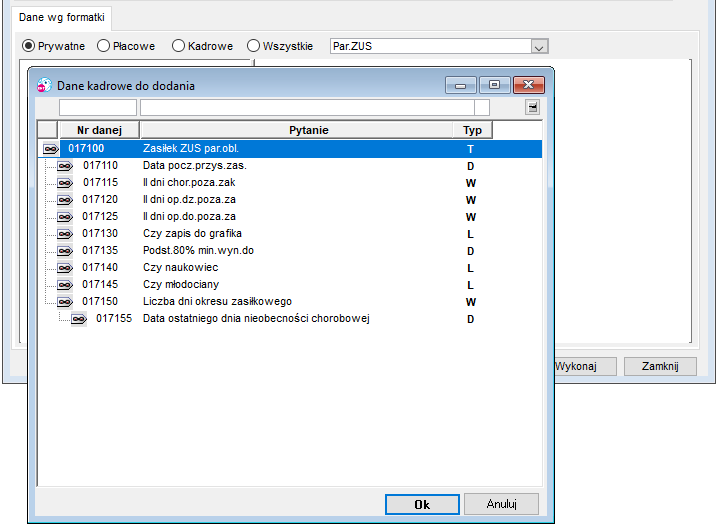Screen dimensions: 719x526
Task: Click the link icon of row 017110
Action: point(65,166)
